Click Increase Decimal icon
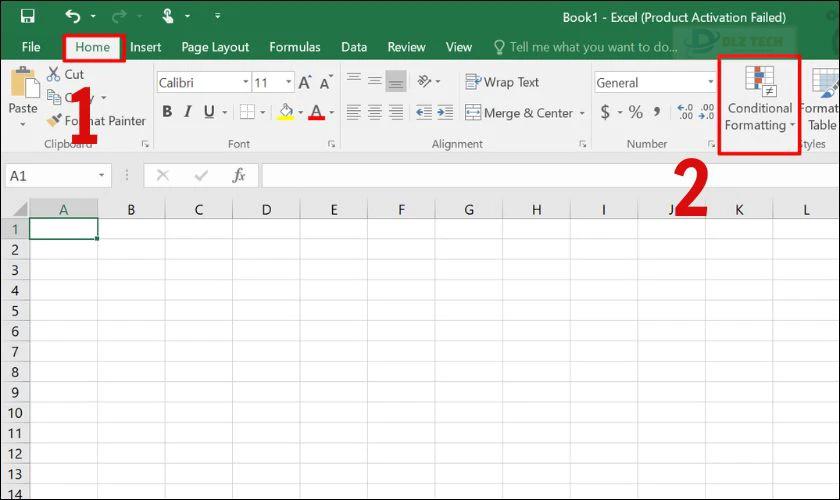Viewport: 840px width, 500px height. click(685, 112)
